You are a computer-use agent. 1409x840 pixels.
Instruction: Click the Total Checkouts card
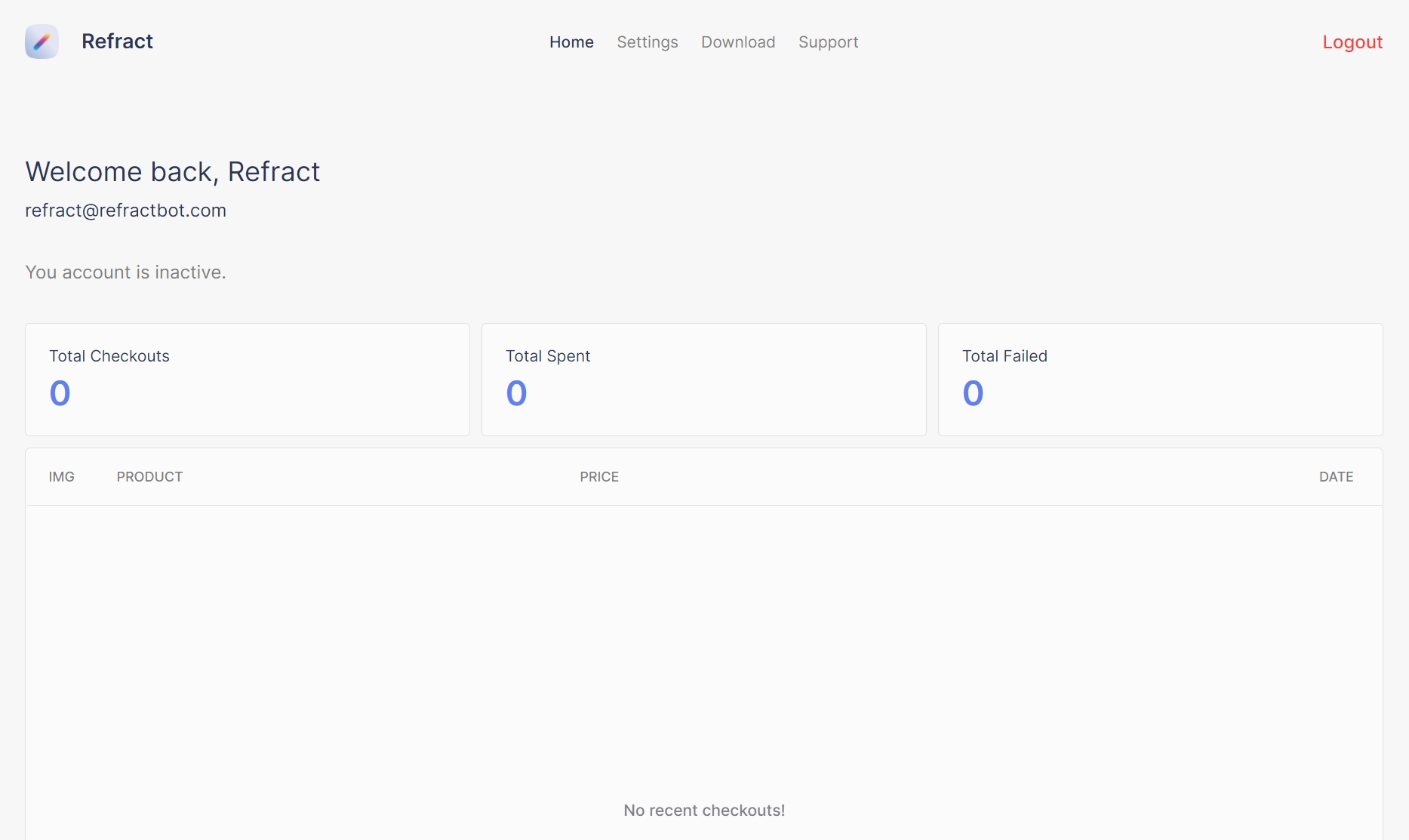pyautogui.click(x=248, y=380)
